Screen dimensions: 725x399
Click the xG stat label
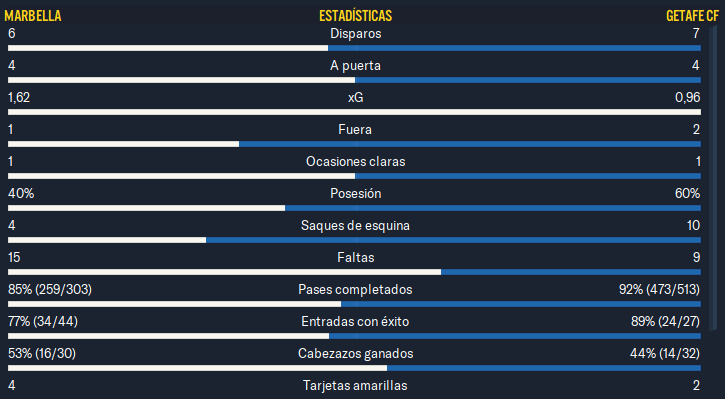(356, 97)
